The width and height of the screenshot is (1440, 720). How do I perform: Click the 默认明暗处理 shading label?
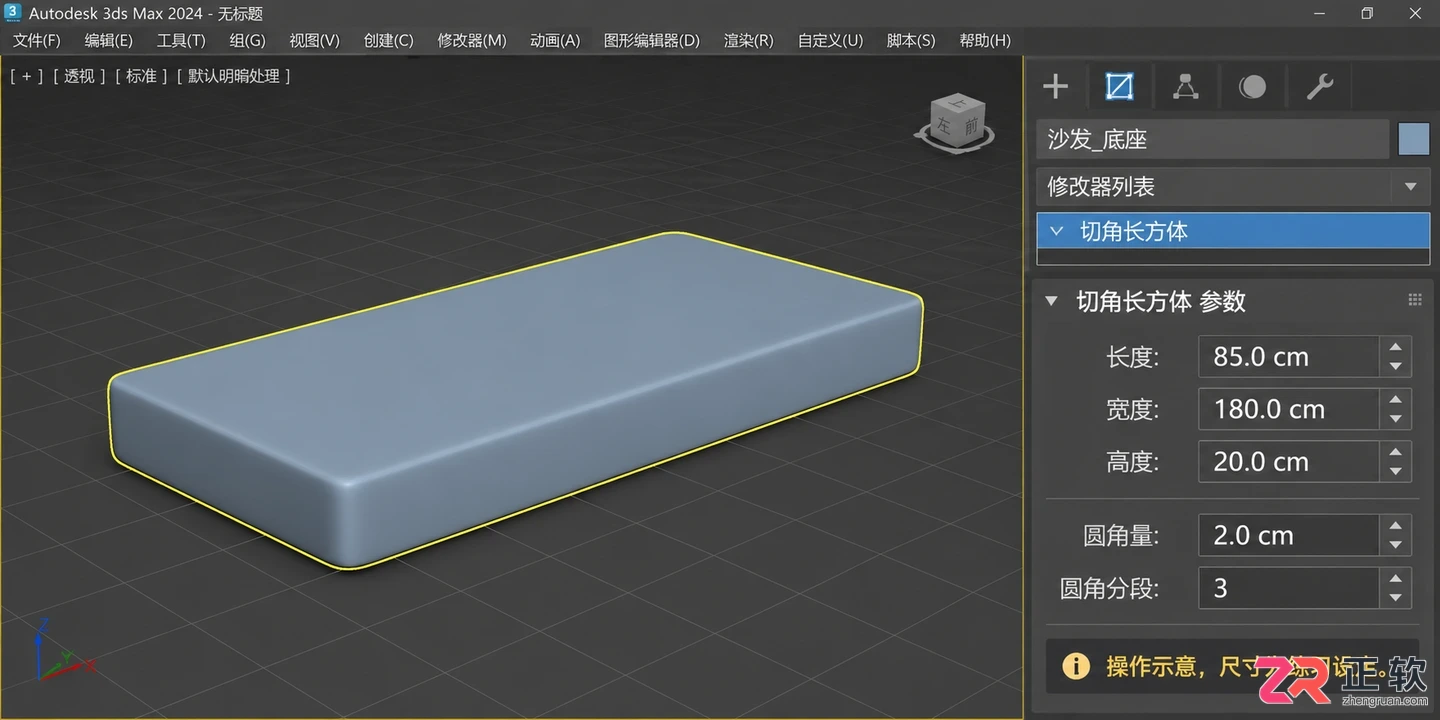pyautogui.click(x=234, y=76)
